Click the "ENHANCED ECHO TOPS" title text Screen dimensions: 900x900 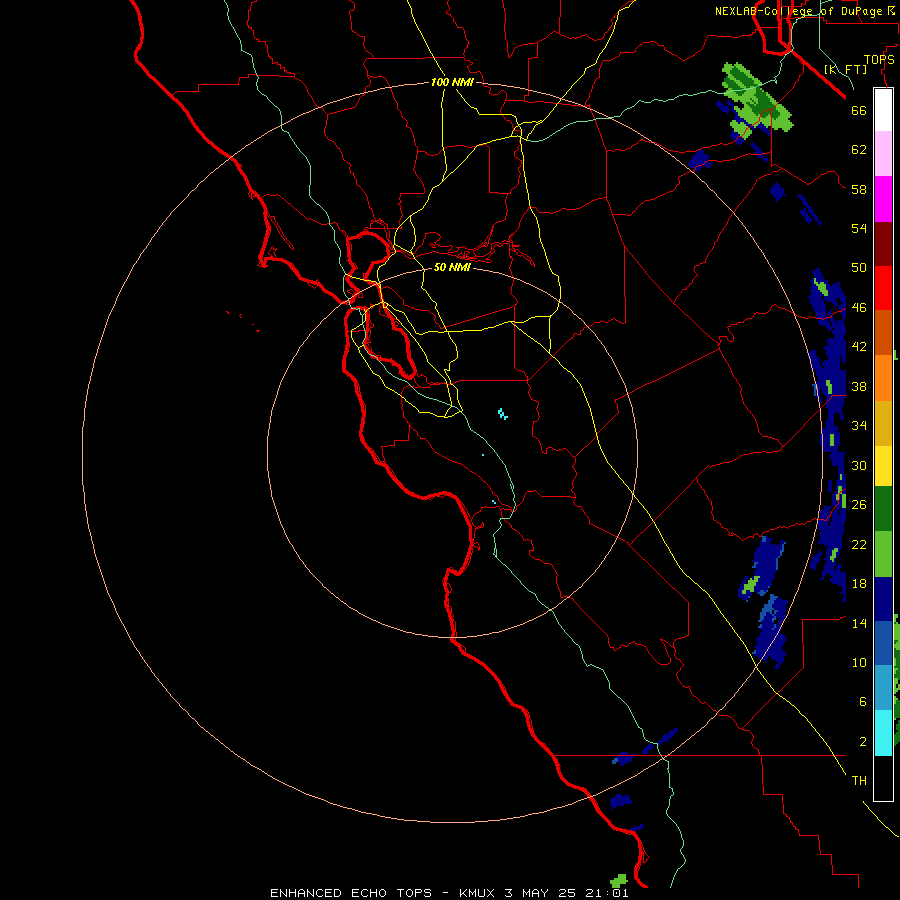[351, 893]
